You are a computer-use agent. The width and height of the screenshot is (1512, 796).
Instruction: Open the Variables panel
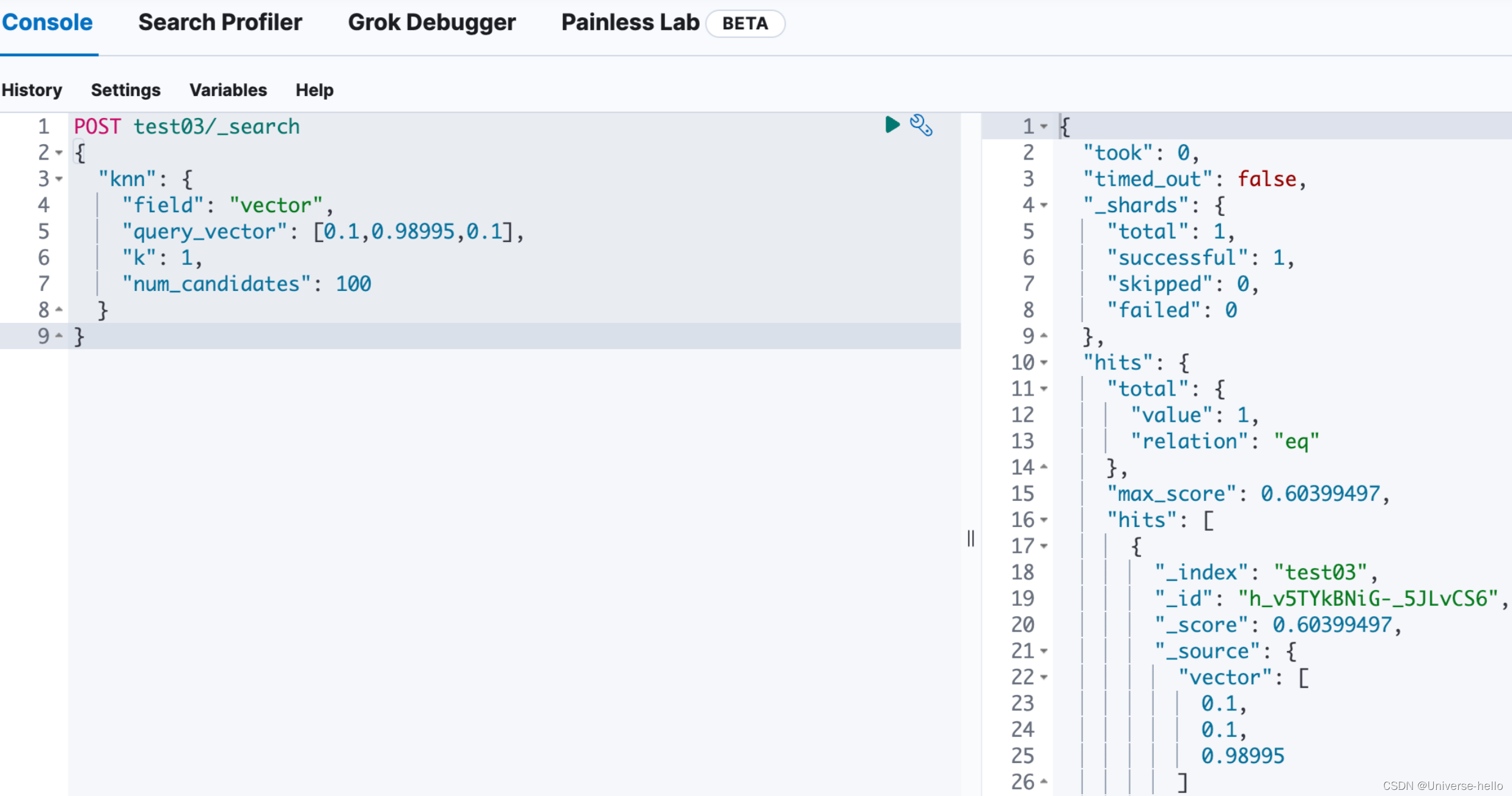point(227,90)
